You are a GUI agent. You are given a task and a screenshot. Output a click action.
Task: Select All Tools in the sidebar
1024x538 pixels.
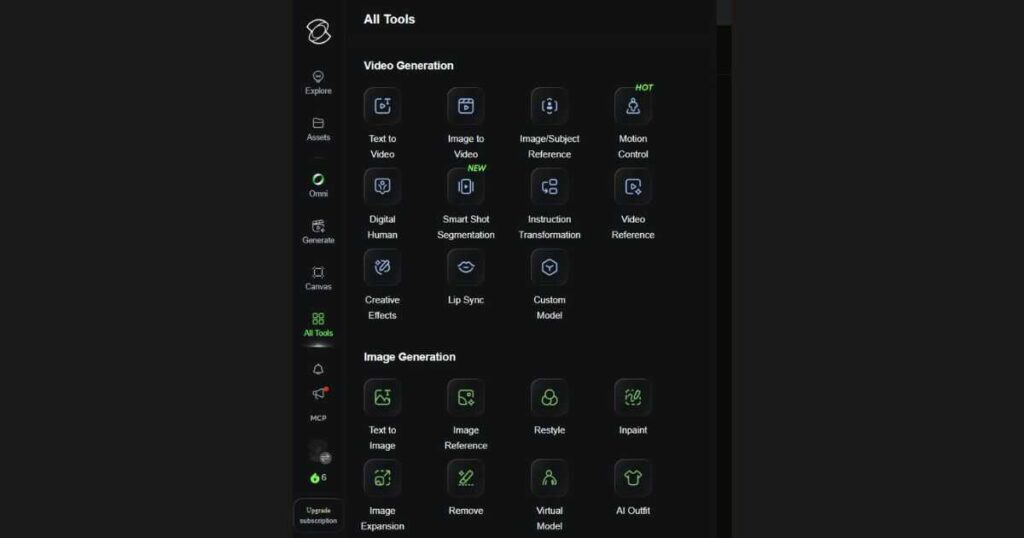[318, 324]
